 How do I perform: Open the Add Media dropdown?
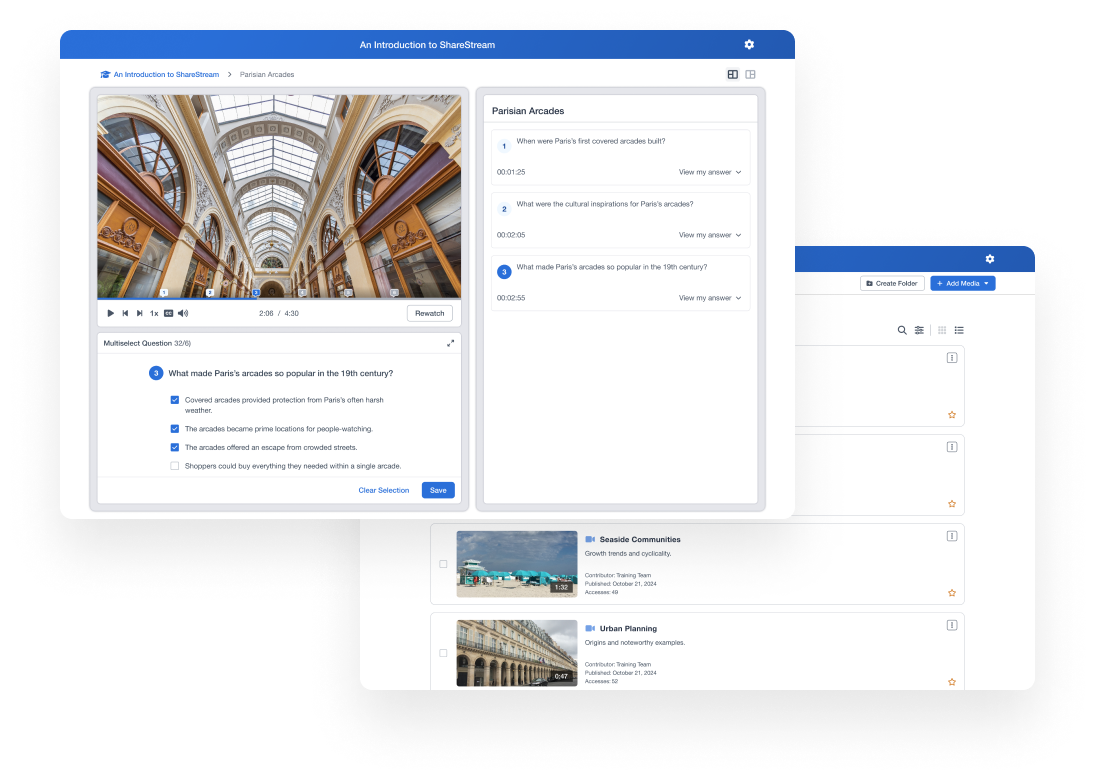(961, 283)
